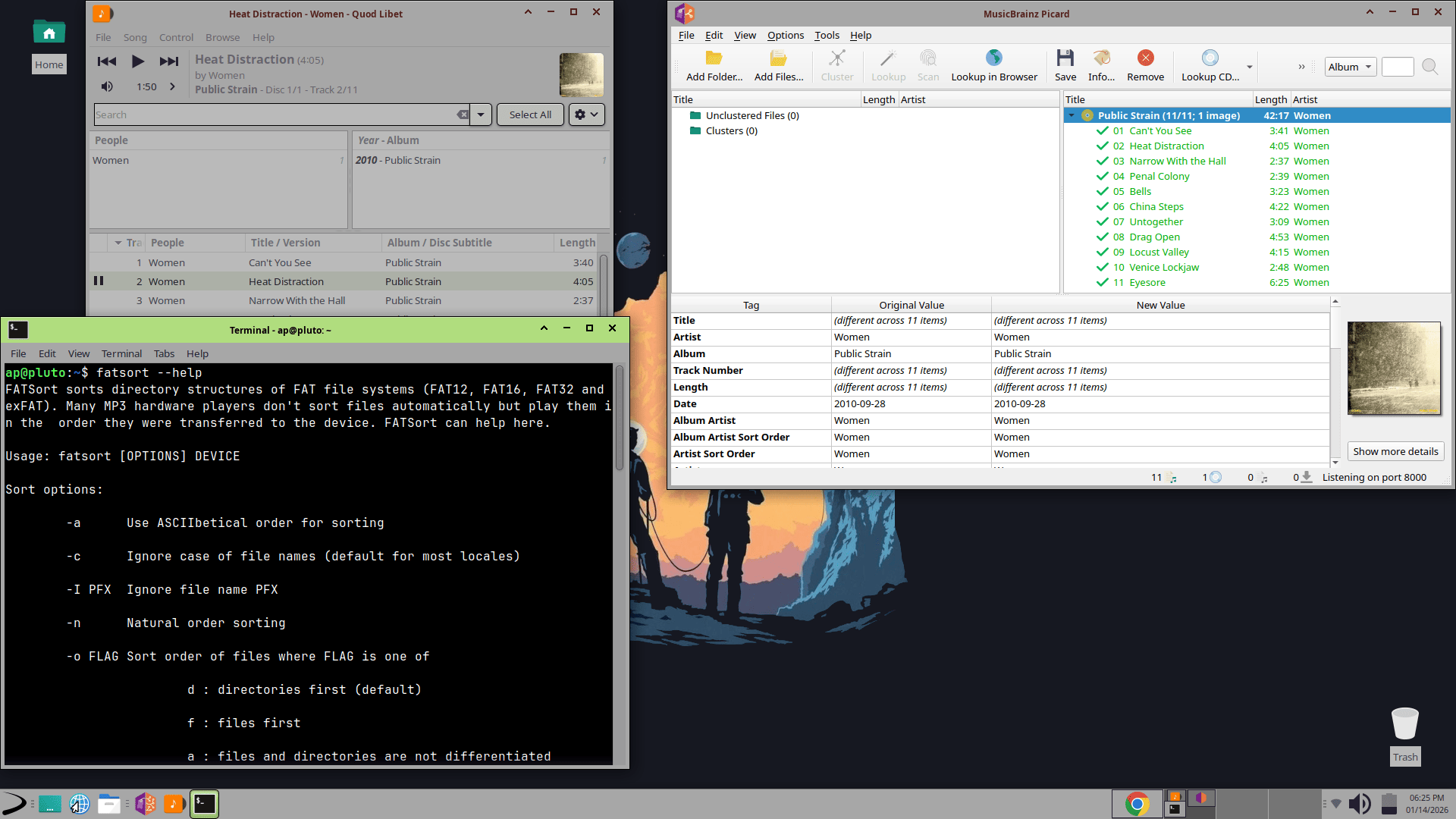The height and width of the screenshot is (819, 1456).
Task: Click Lookup CD icon in Picard
Action: coord(1210,58)
